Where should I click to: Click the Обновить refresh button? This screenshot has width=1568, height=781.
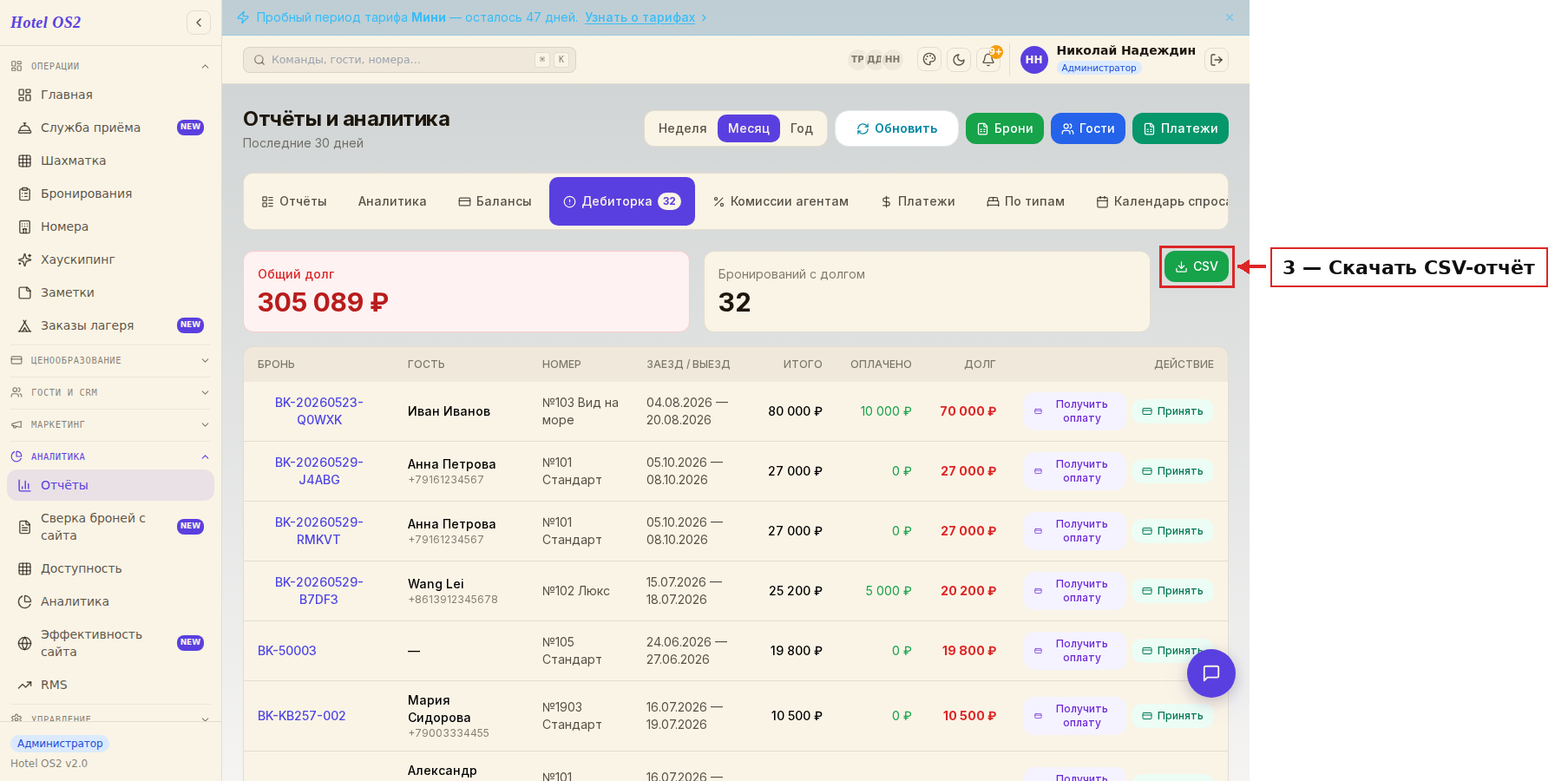pyautogui.click(x=896, y=128)
